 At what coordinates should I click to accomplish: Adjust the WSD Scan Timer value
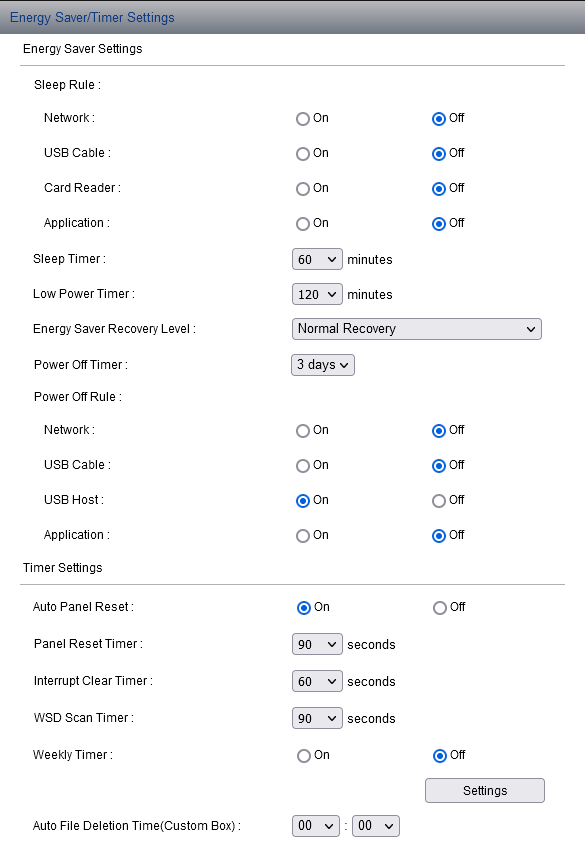click(x=317, y=718)
